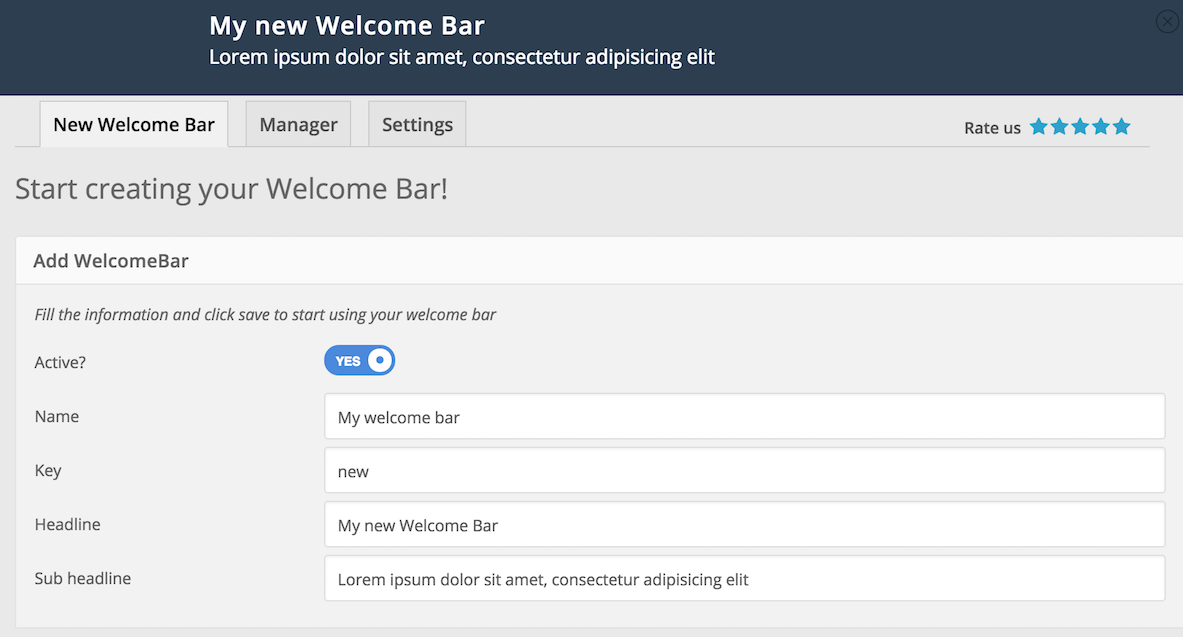This screenshot has width=1183, height=637.
Task: Click the preview bar sub headline text
Action: click(461, 57)
